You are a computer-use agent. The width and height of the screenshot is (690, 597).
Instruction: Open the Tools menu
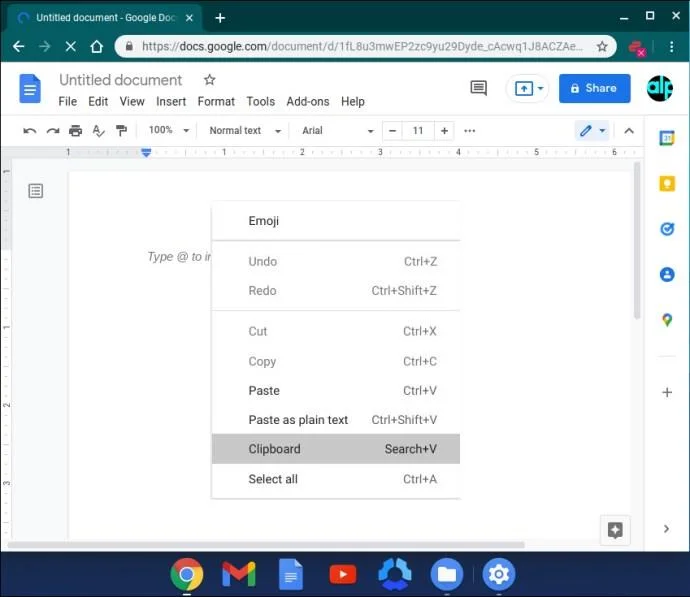[261, 102]
